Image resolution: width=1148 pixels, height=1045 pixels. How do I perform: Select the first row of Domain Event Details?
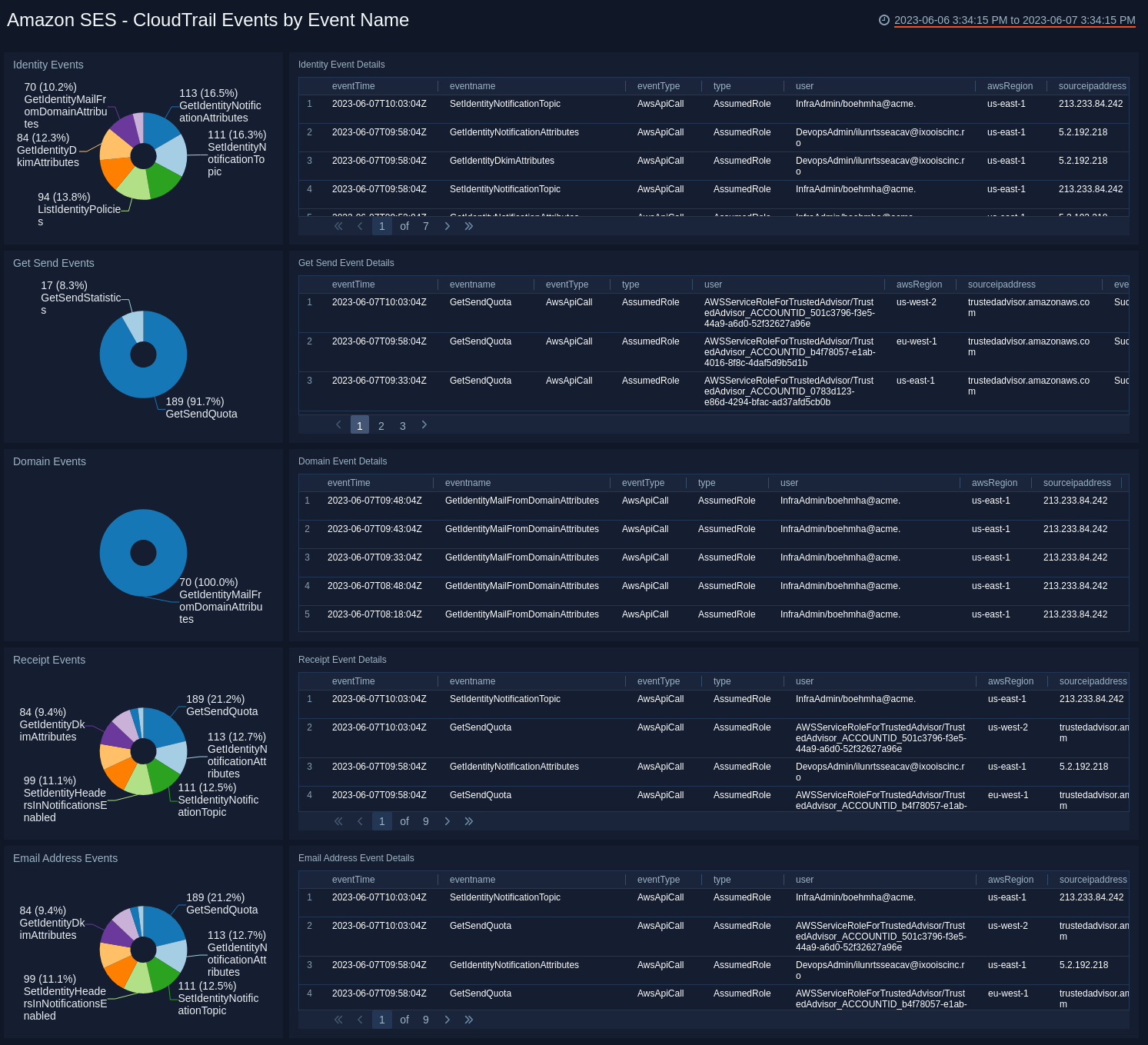538,501
